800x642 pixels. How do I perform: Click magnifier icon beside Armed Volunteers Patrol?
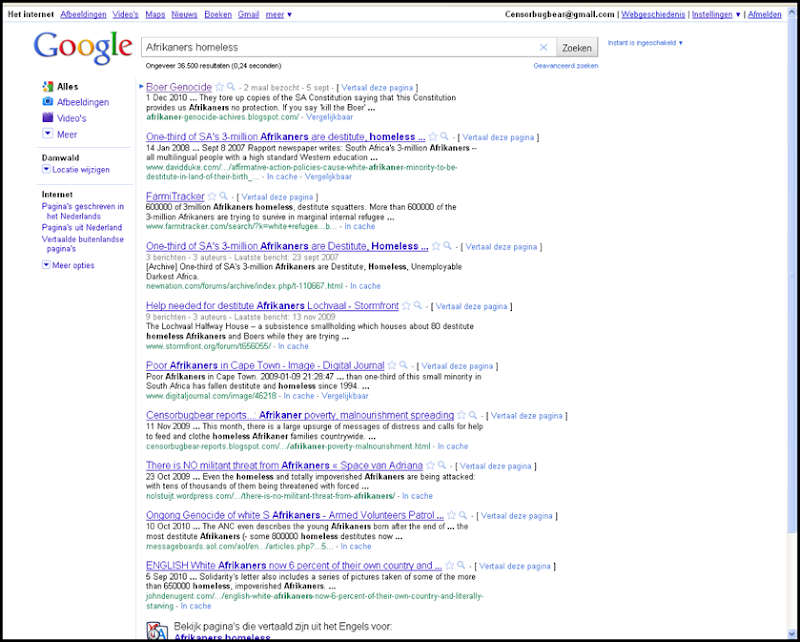point(463,515)
